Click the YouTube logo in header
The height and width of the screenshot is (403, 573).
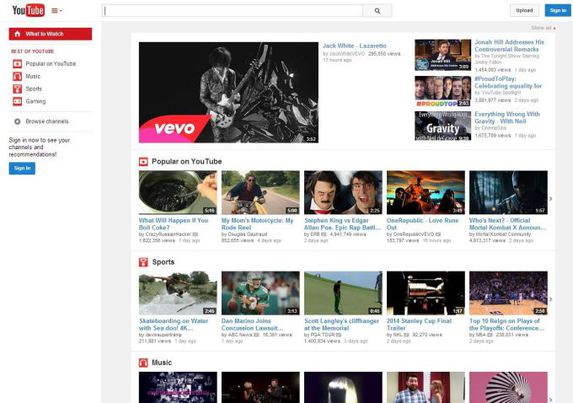(x=28, y=10)
